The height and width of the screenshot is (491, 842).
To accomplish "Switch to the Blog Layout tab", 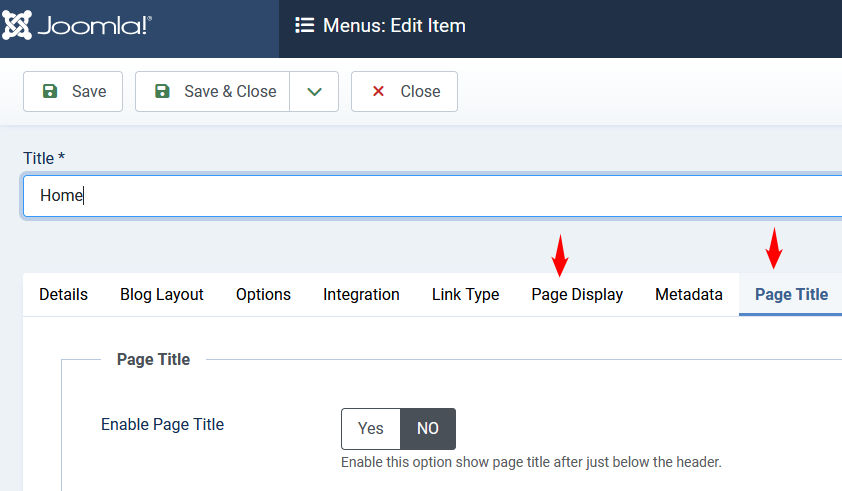I will point(162,295).
